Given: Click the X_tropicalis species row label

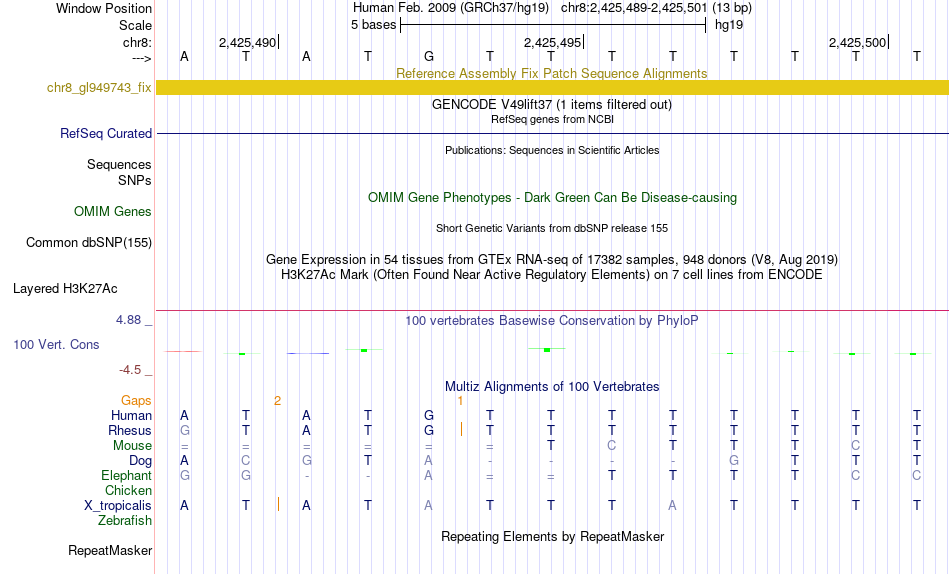Looking at the screenshot, I should pyautogui.click(x=118, y=506).
